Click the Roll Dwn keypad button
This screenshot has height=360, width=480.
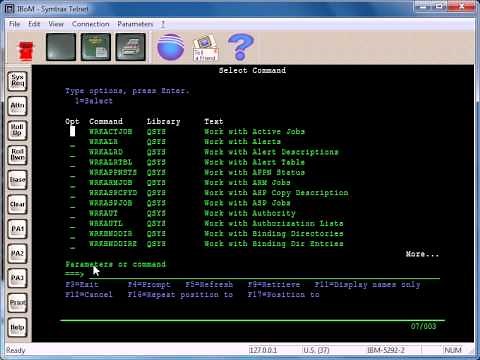point(17,155)
